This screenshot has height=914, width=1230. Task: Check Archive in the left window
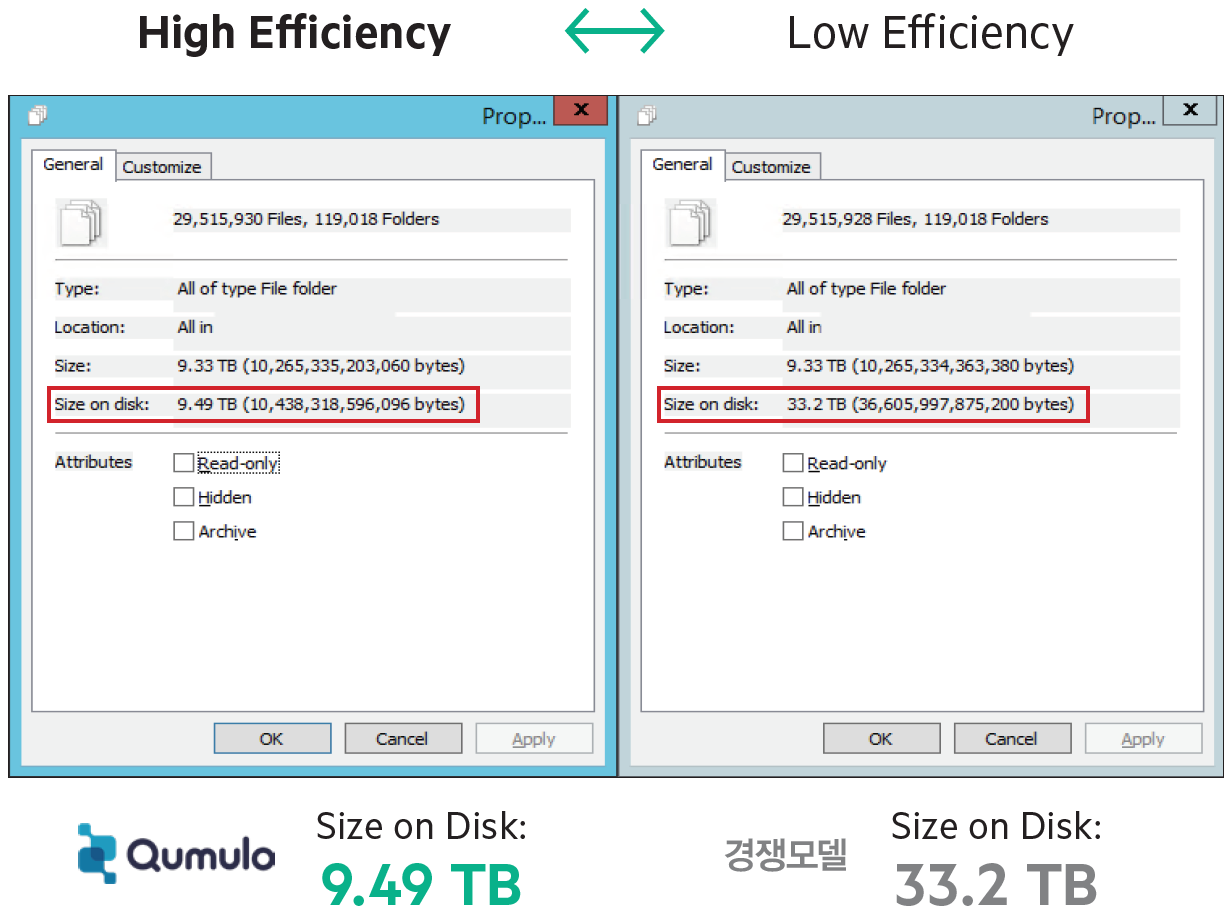[183, 531]
